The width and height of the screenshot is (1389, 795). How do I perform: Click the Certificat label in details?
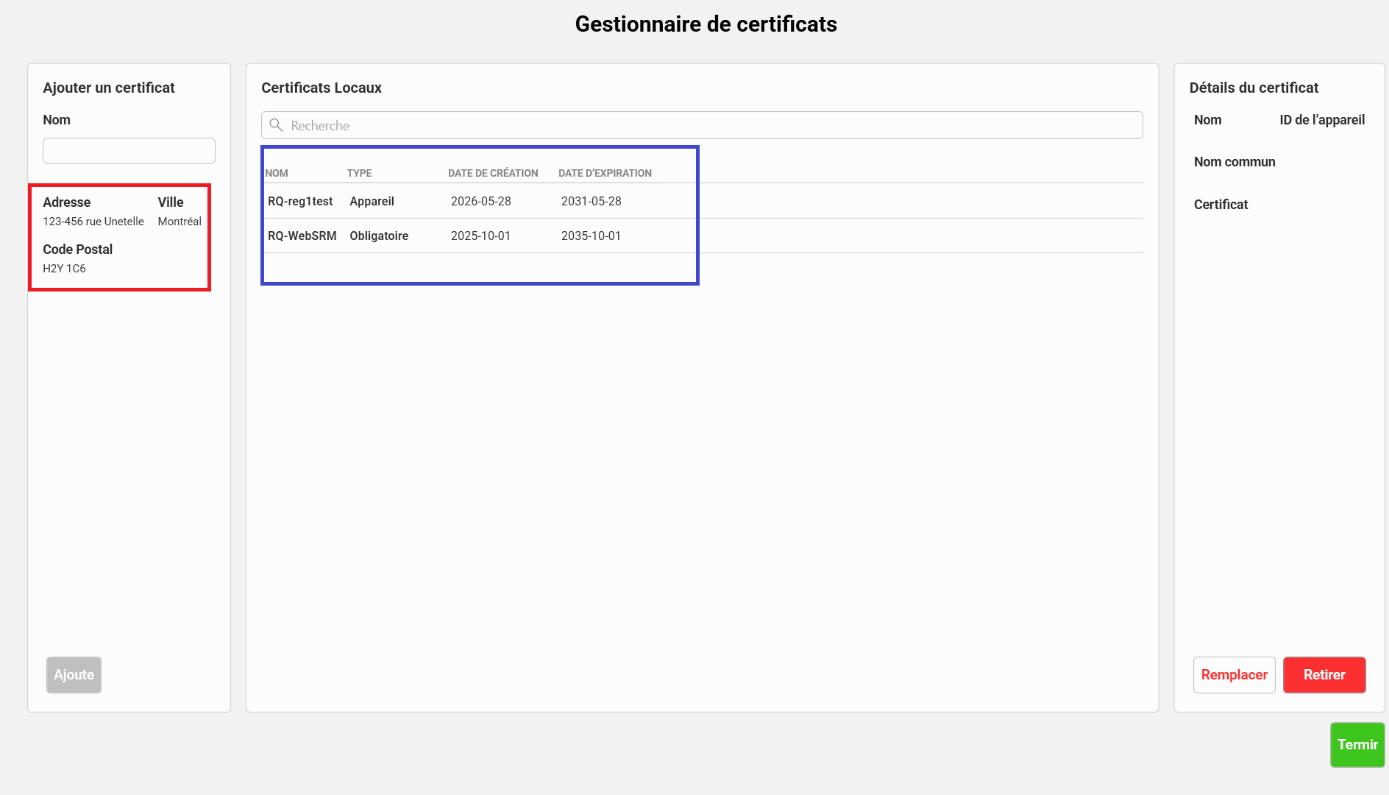point(1221,204)
